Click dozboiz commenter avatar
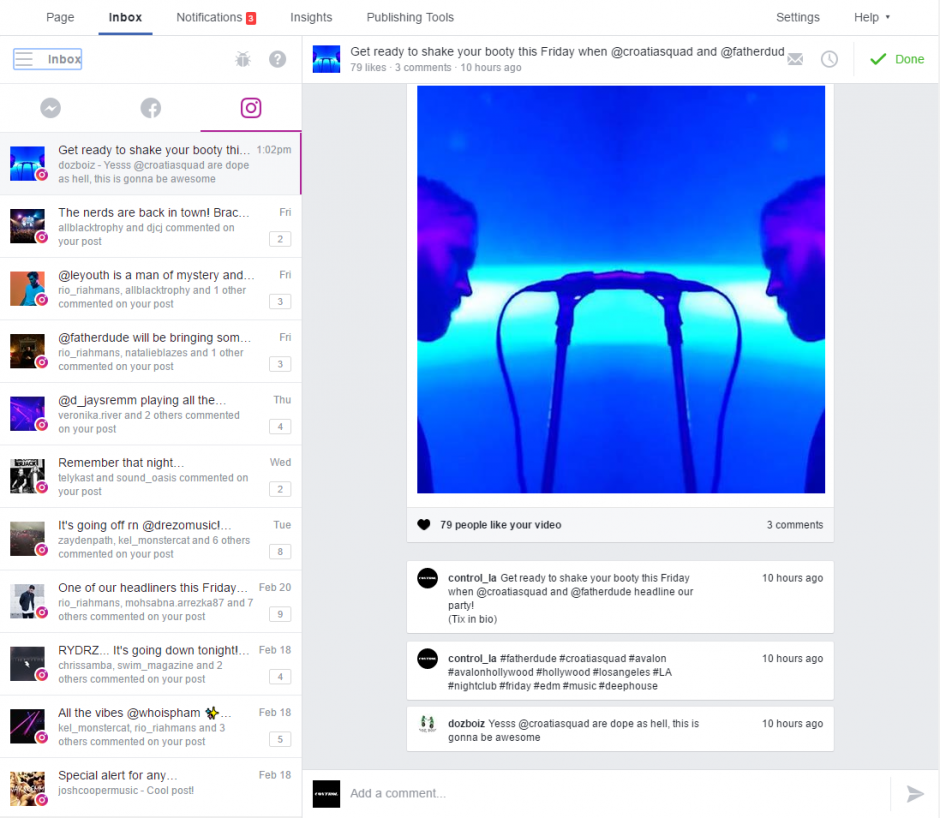940x818 pixels. (x=427, y=724)
